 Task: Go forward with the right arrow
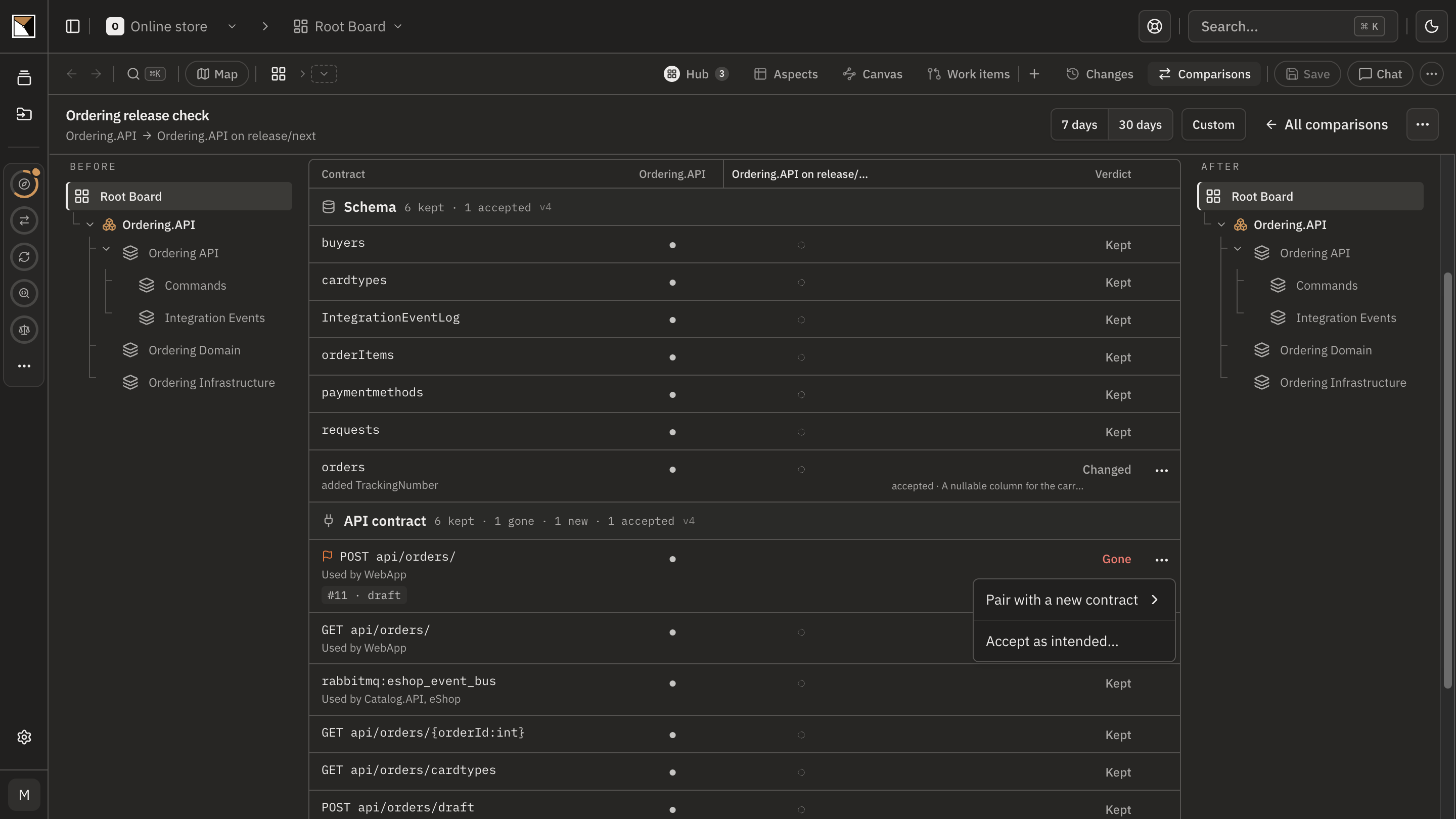coord(96,74)
